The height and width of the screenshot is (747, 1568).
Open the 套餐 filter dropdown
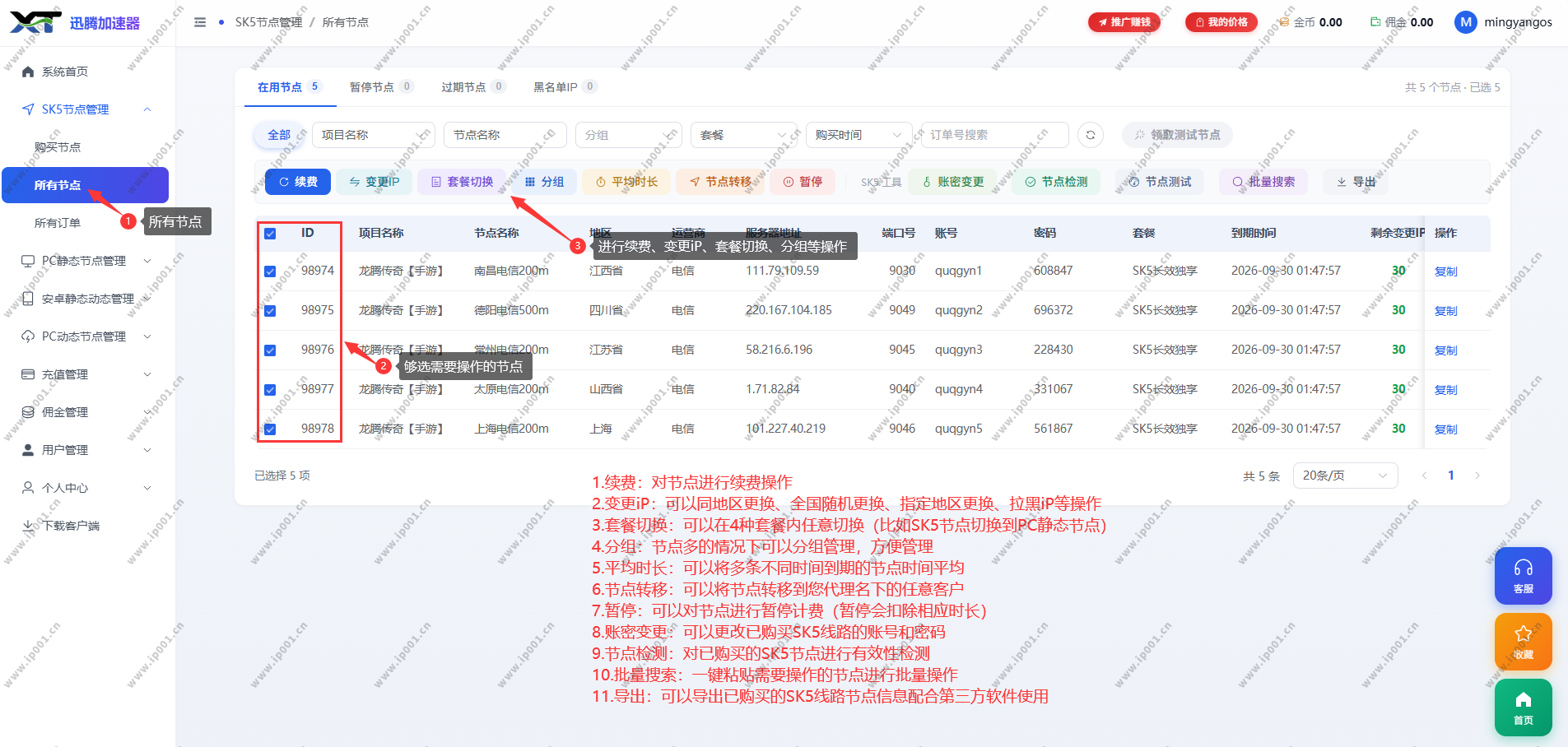point(744,135)
